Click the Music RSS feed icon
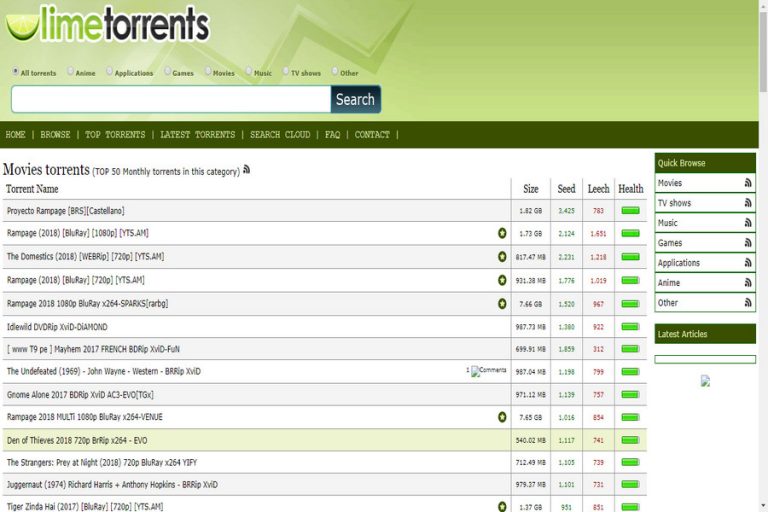Screen dimensions: 768x512 point(747,223)
